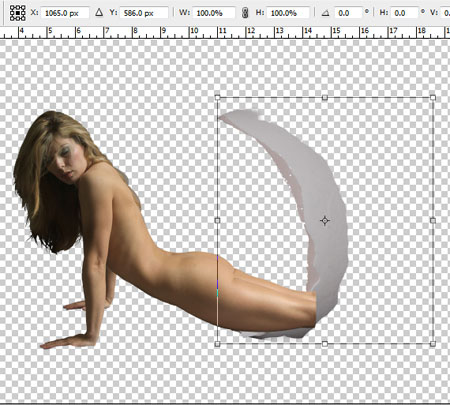Click the right-middle transform handle

click(433, 220)
